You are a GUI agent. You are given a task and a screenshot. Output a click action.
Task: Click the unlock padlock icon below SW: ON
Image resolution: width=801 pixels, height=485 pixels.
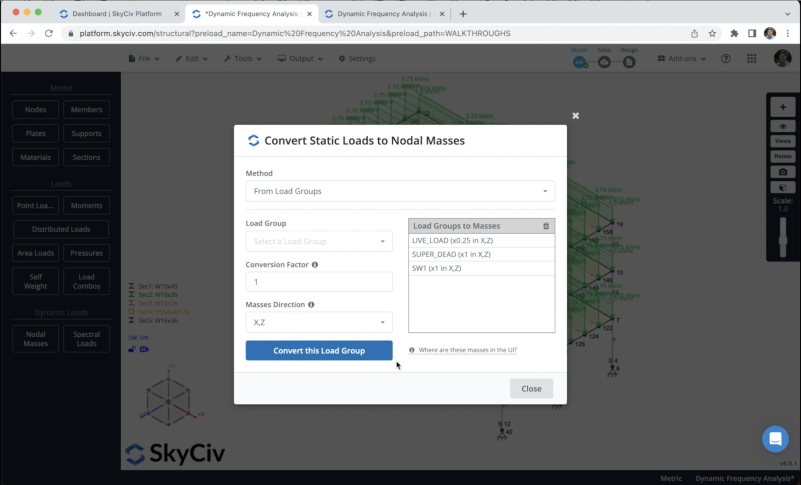coord(132,350)
